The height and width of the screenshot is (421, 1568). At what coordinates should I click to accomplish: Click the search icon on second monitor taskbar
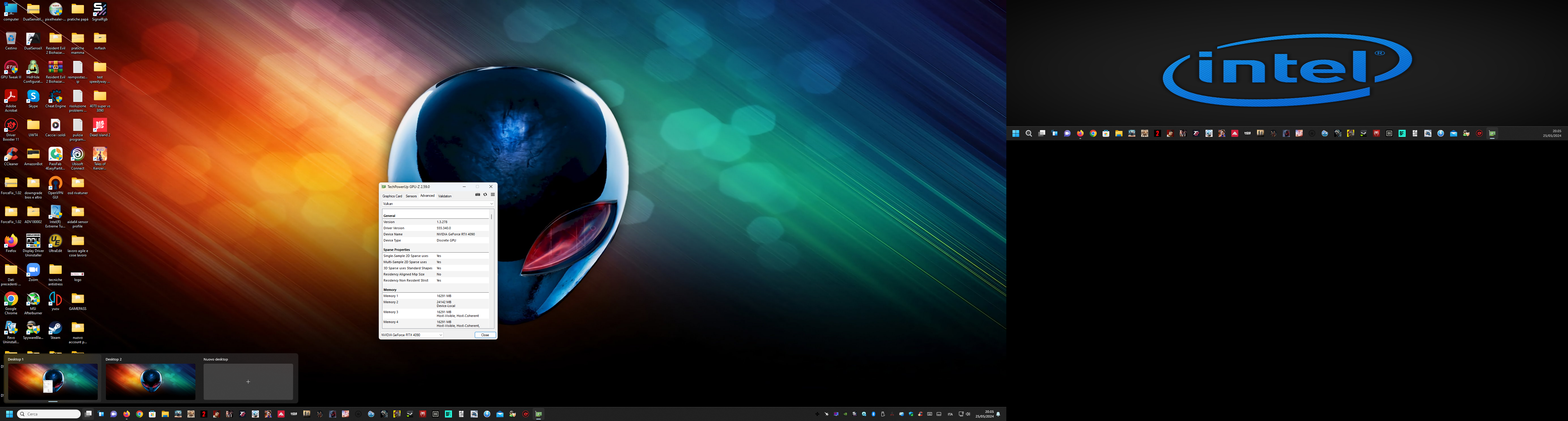1029,133
